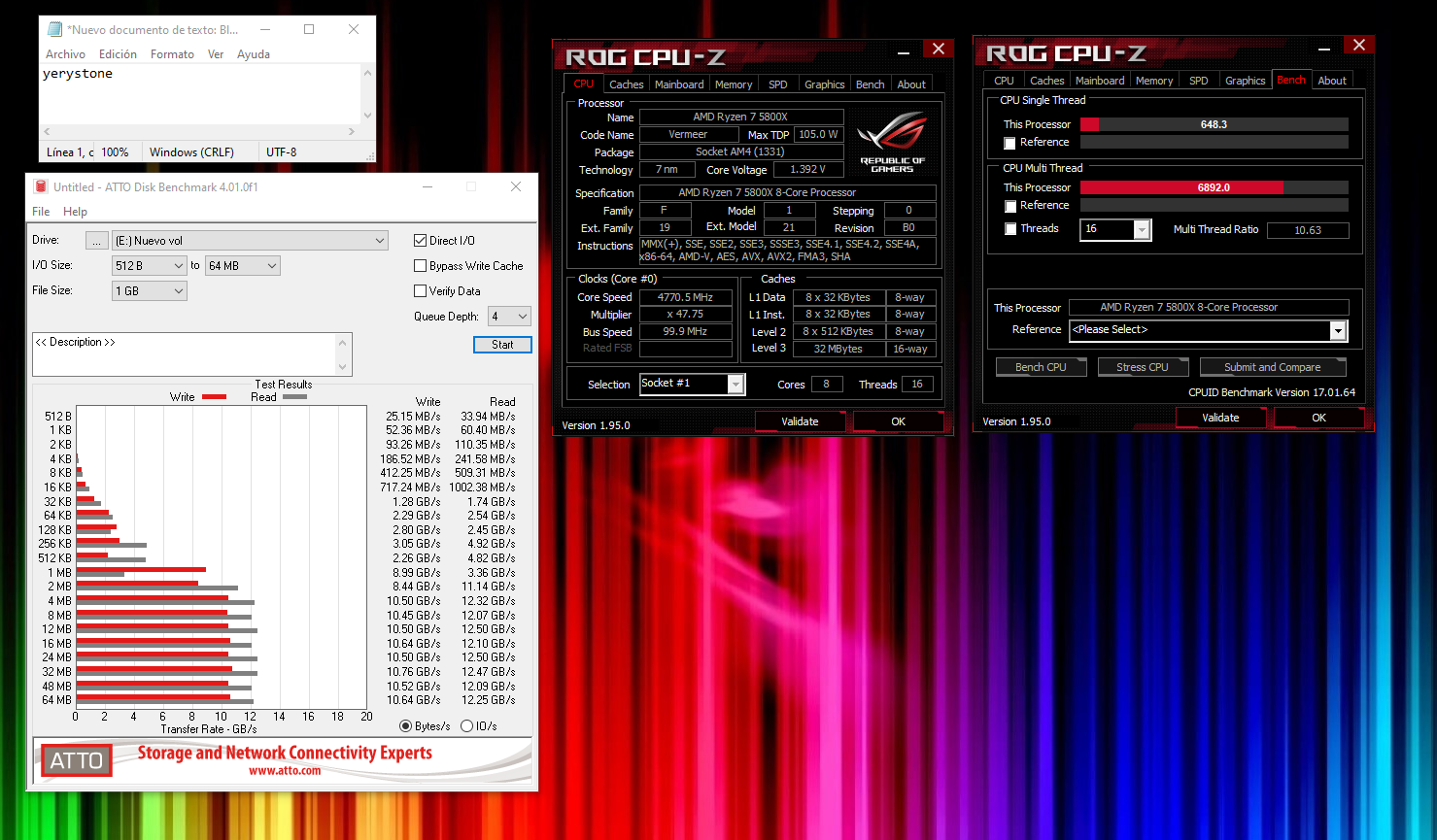Image resolution: width=1437 pixels, height=840 pixels.
Task: Open the Ayuda menu in Notepad
Action: coord(254,54)
